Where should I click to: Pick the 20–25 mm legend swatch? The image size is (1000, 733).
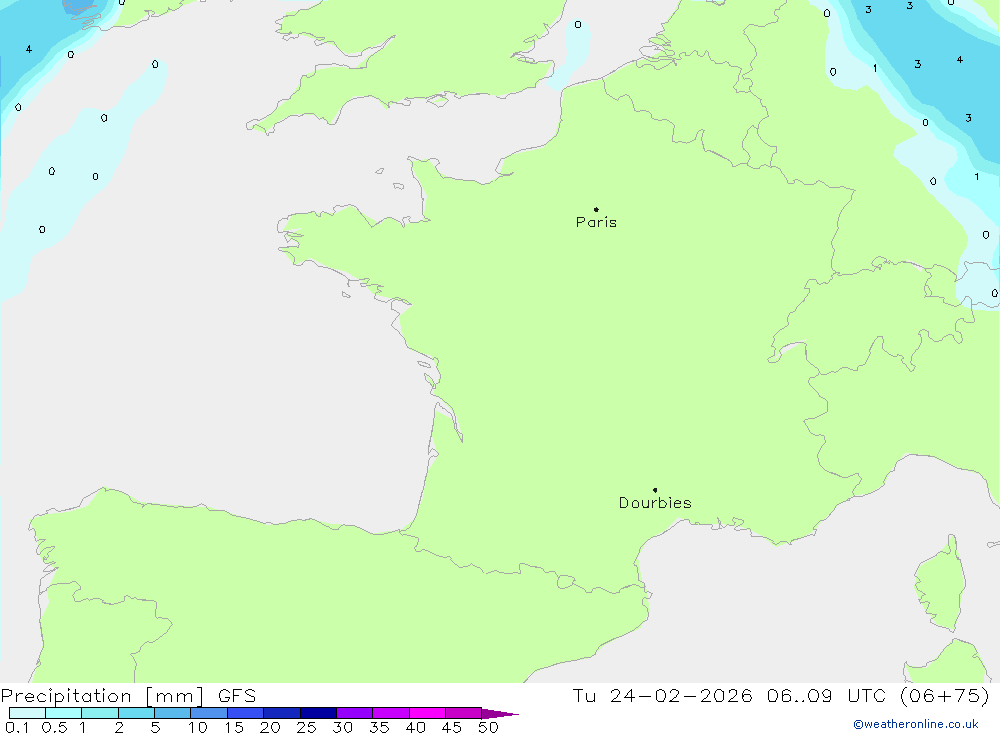282,713
